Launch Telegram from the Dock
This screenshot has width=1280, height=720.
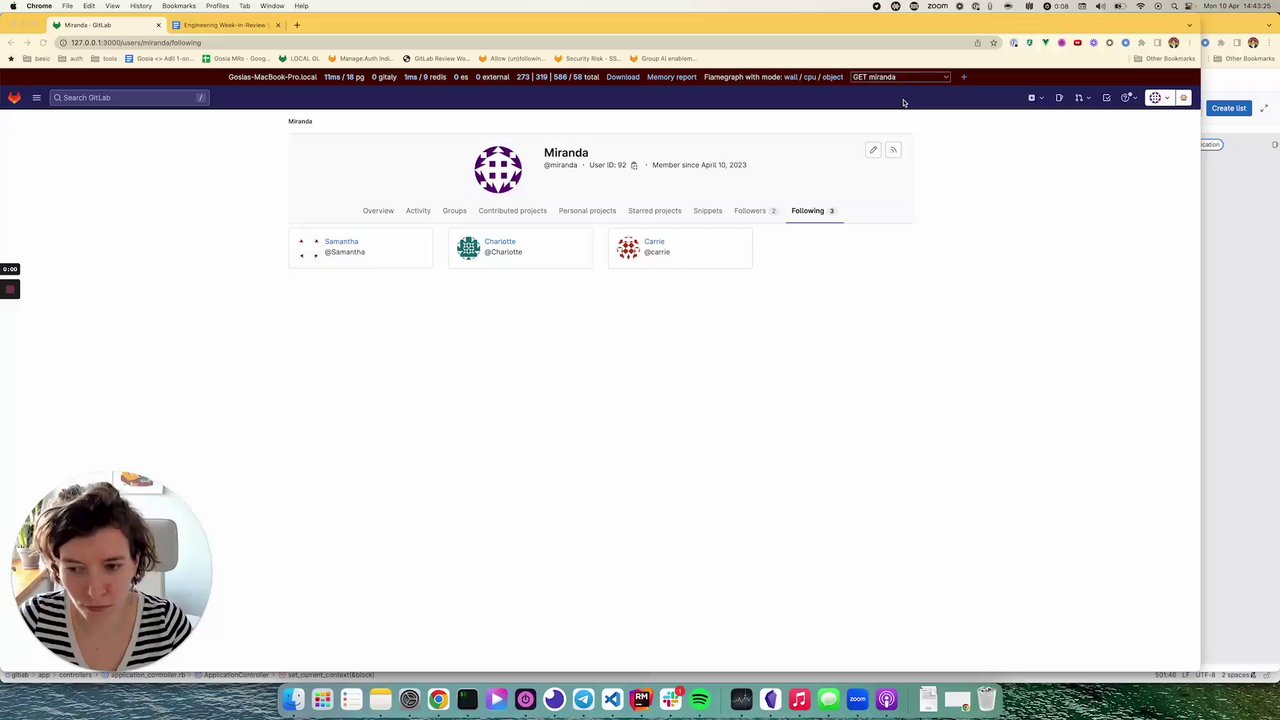pyautogui.click(x=583, y=700)
